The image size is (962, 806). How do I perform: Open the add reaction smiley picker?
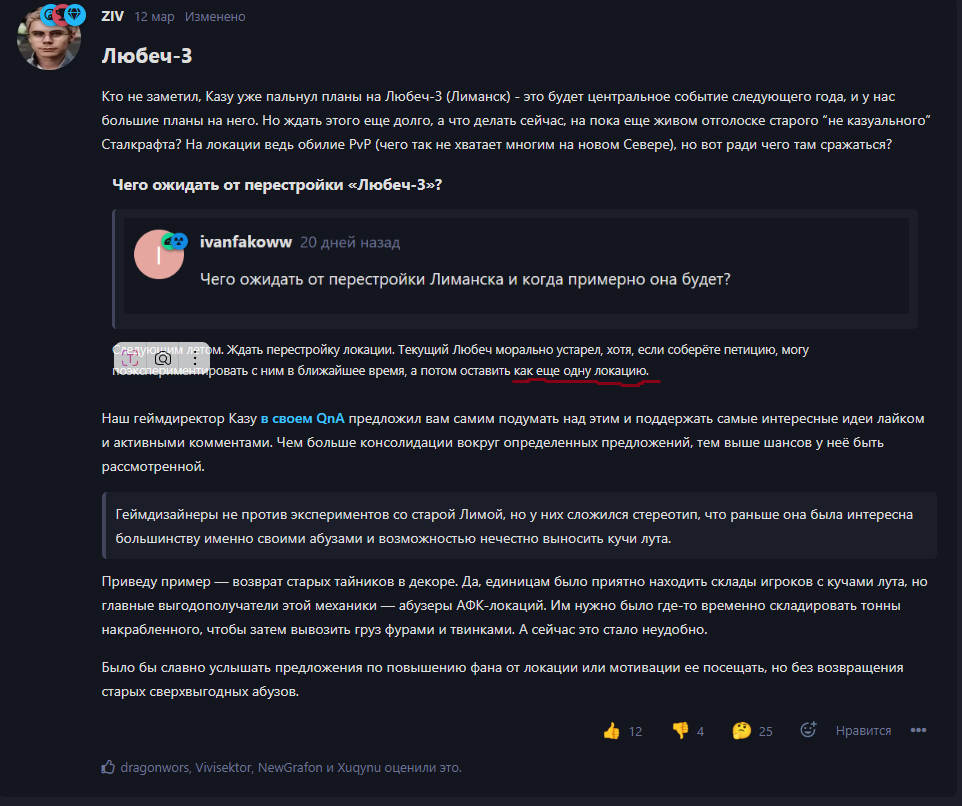(x=809, y=729)
